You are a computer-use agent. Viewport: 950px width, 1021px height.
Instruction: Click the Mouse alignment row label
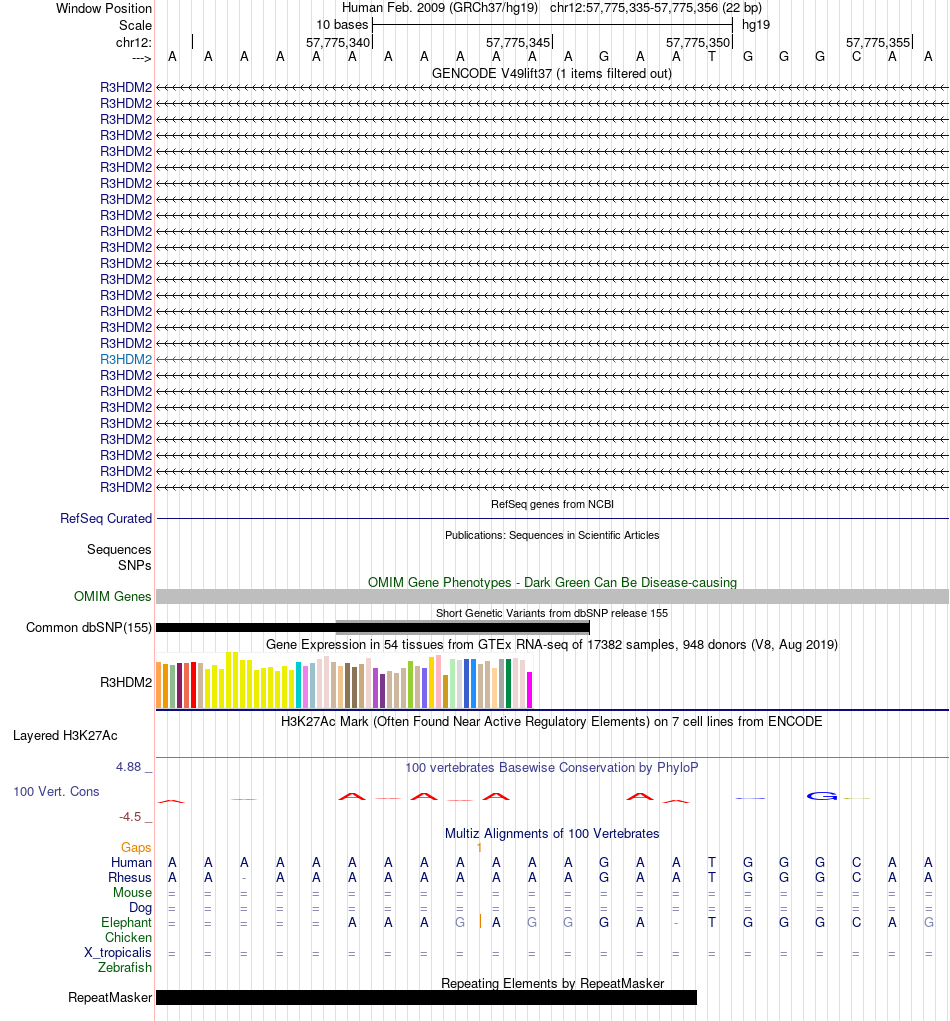point(132,892)
